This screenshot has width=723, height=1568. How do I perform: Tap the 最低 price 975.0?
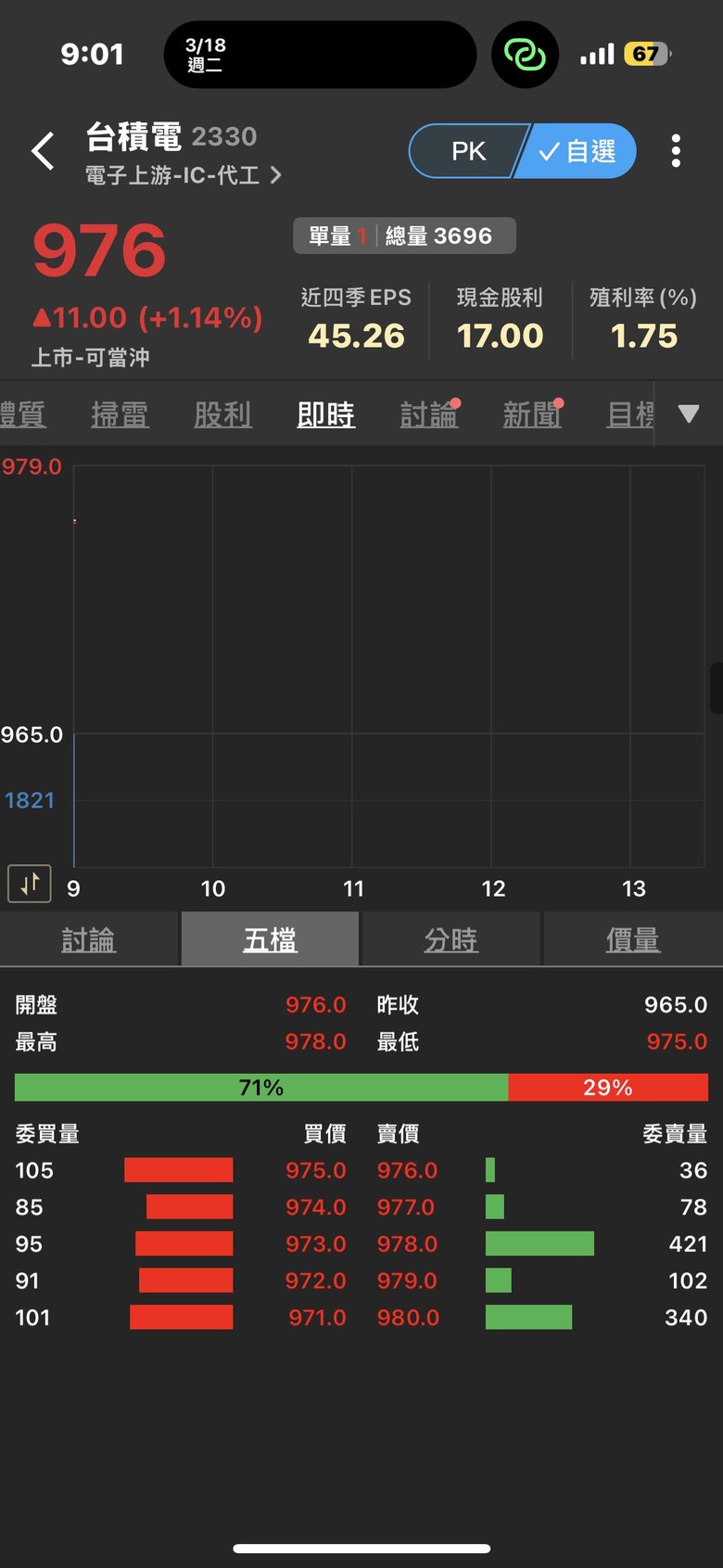click(677, 1042)
